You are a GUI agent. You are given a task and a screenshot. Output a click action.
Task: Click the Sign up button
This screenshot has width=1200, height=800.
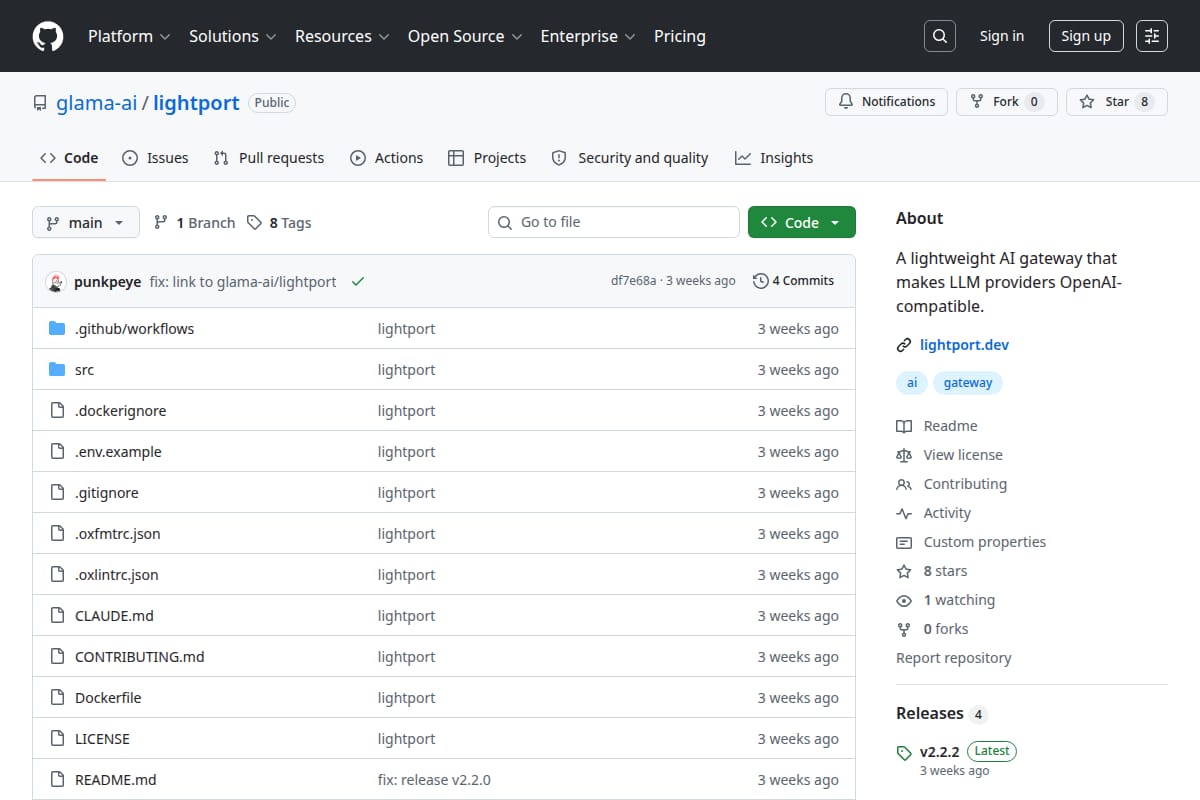coord(1086,36)
